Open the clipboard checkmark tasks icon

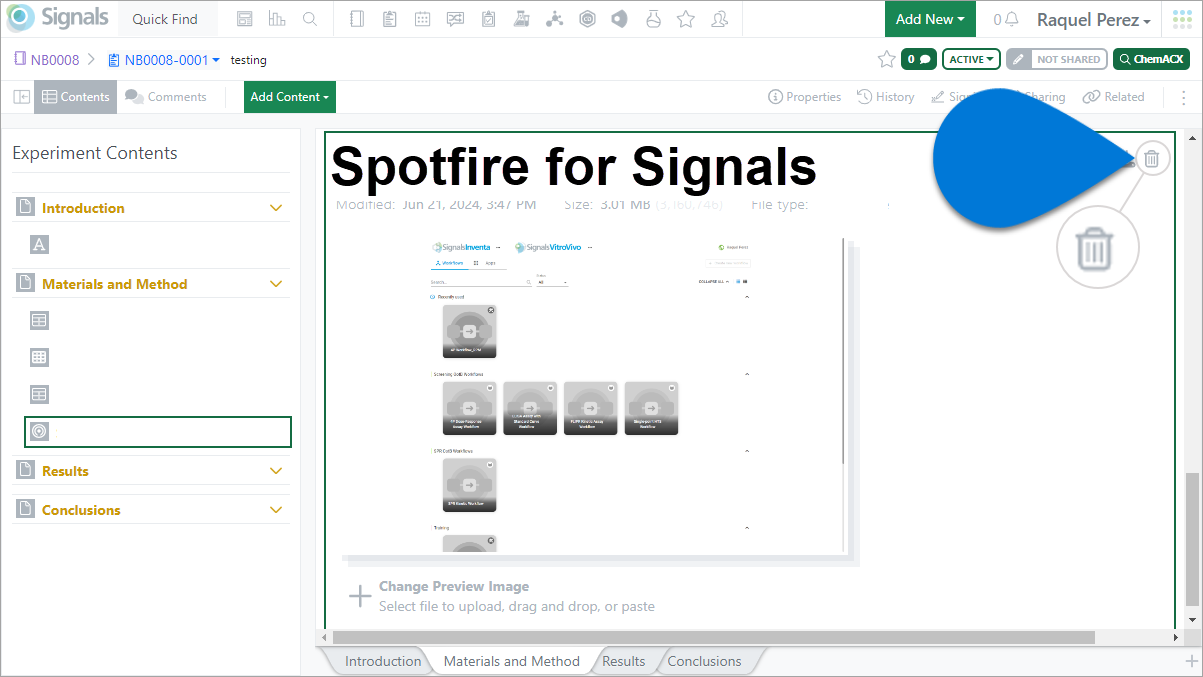point(488,19)
